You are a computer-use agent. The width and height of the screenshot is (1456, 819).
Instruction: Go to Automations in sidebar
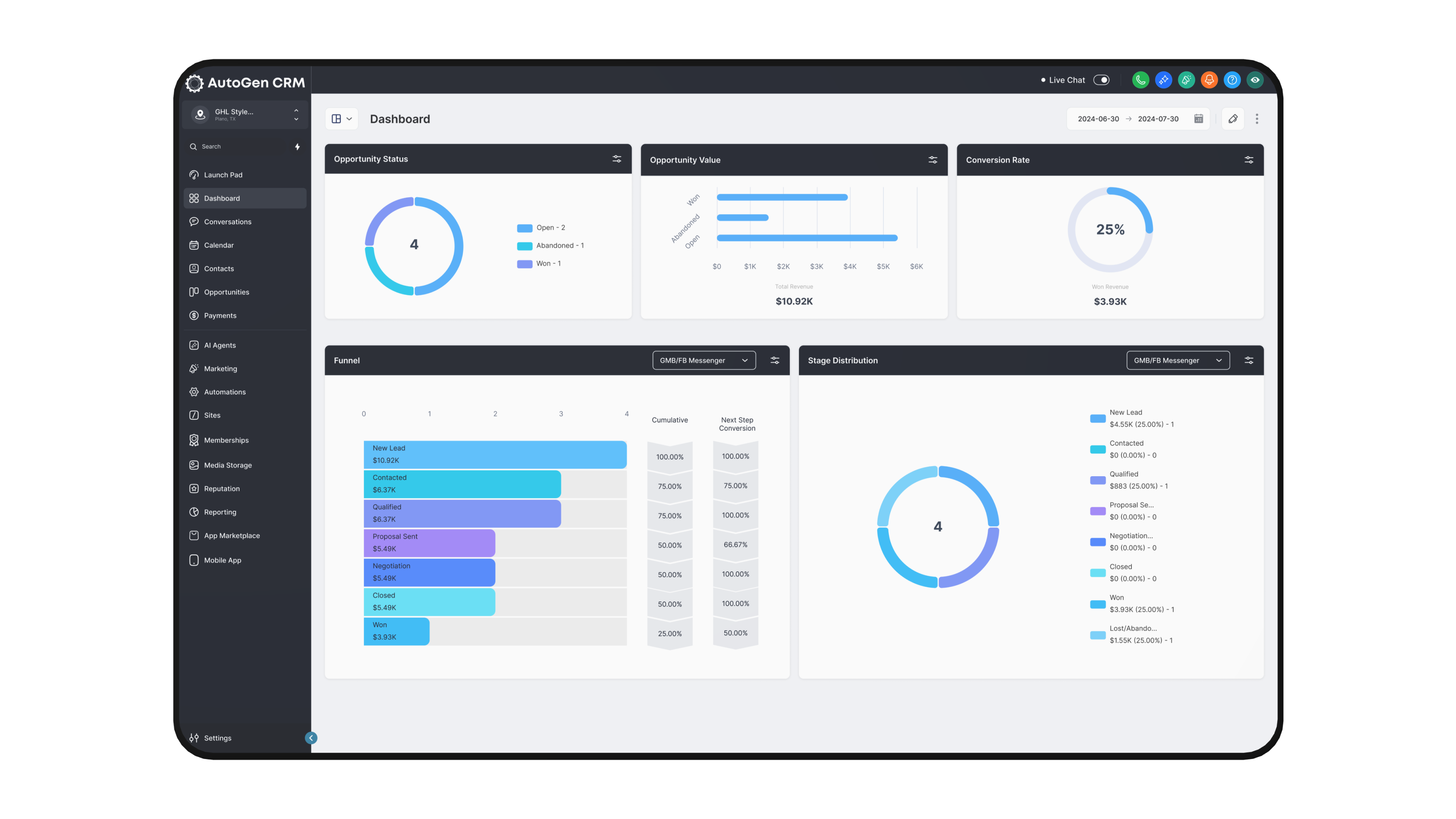[224, 392]
